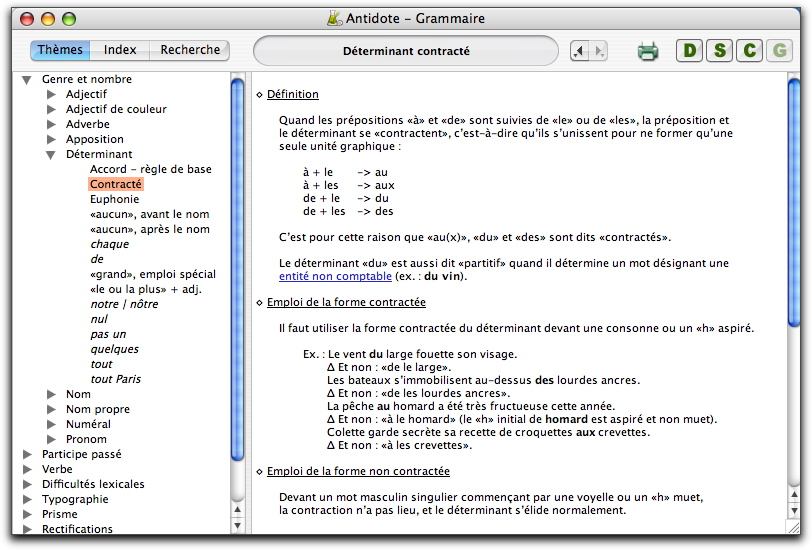This screenshot has width=812, height=550.
Task: Go back with the left arrow button
Action: 579,51
